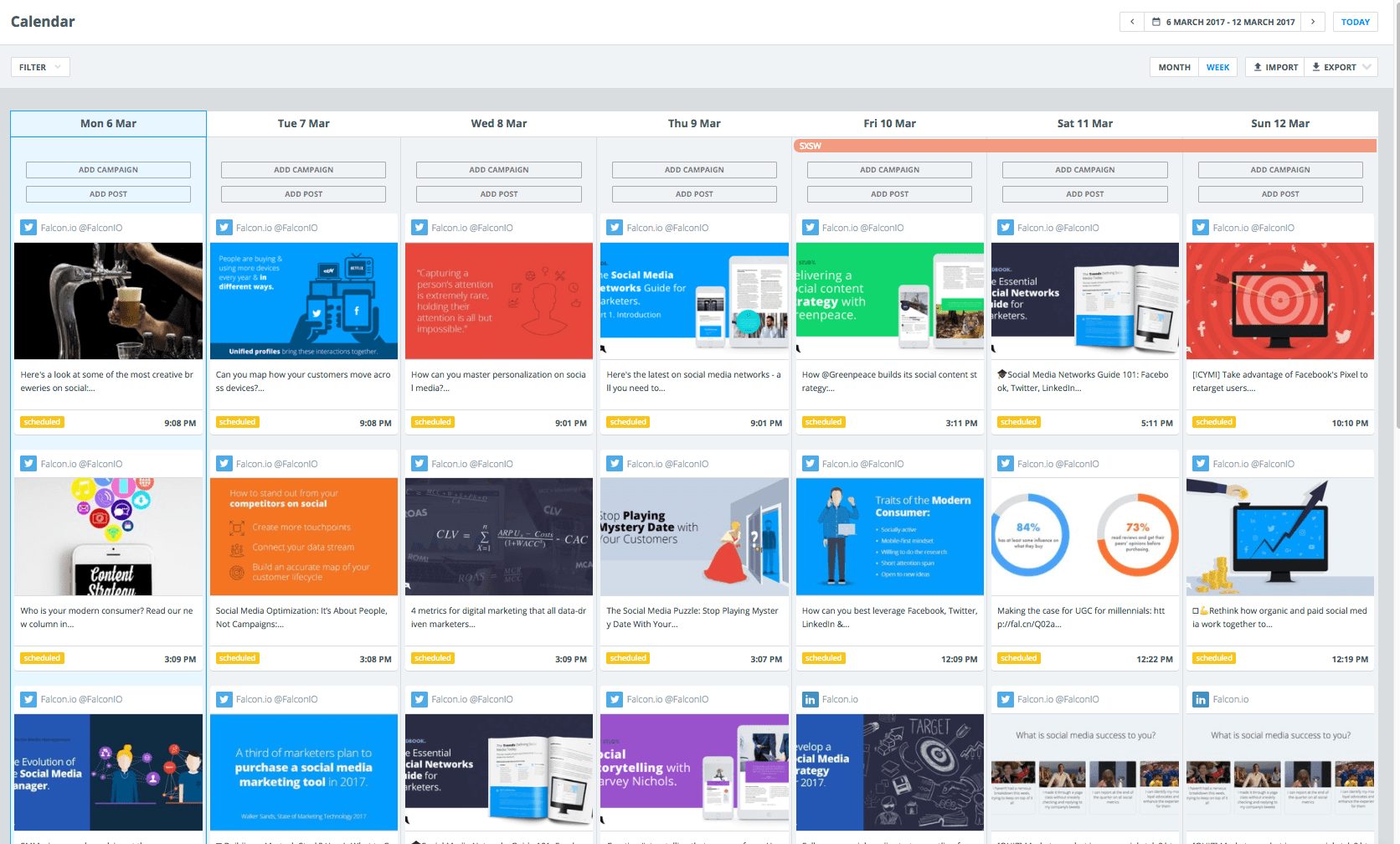Open the SXSW campaign bar
Screen dimensions: 1400x844
[x=1085, y=146]
